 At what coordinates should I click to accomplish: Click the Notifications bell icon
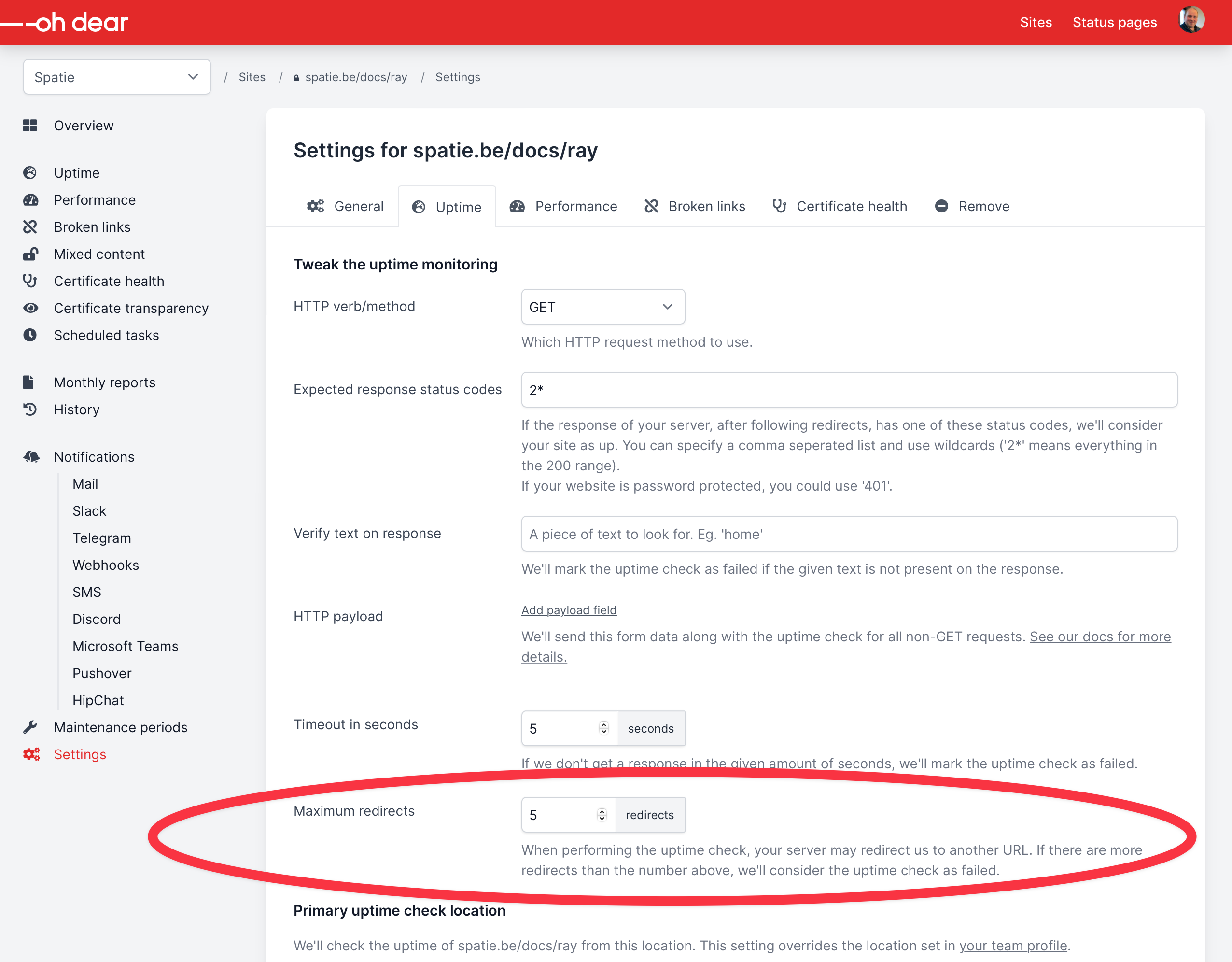(31, 456)
